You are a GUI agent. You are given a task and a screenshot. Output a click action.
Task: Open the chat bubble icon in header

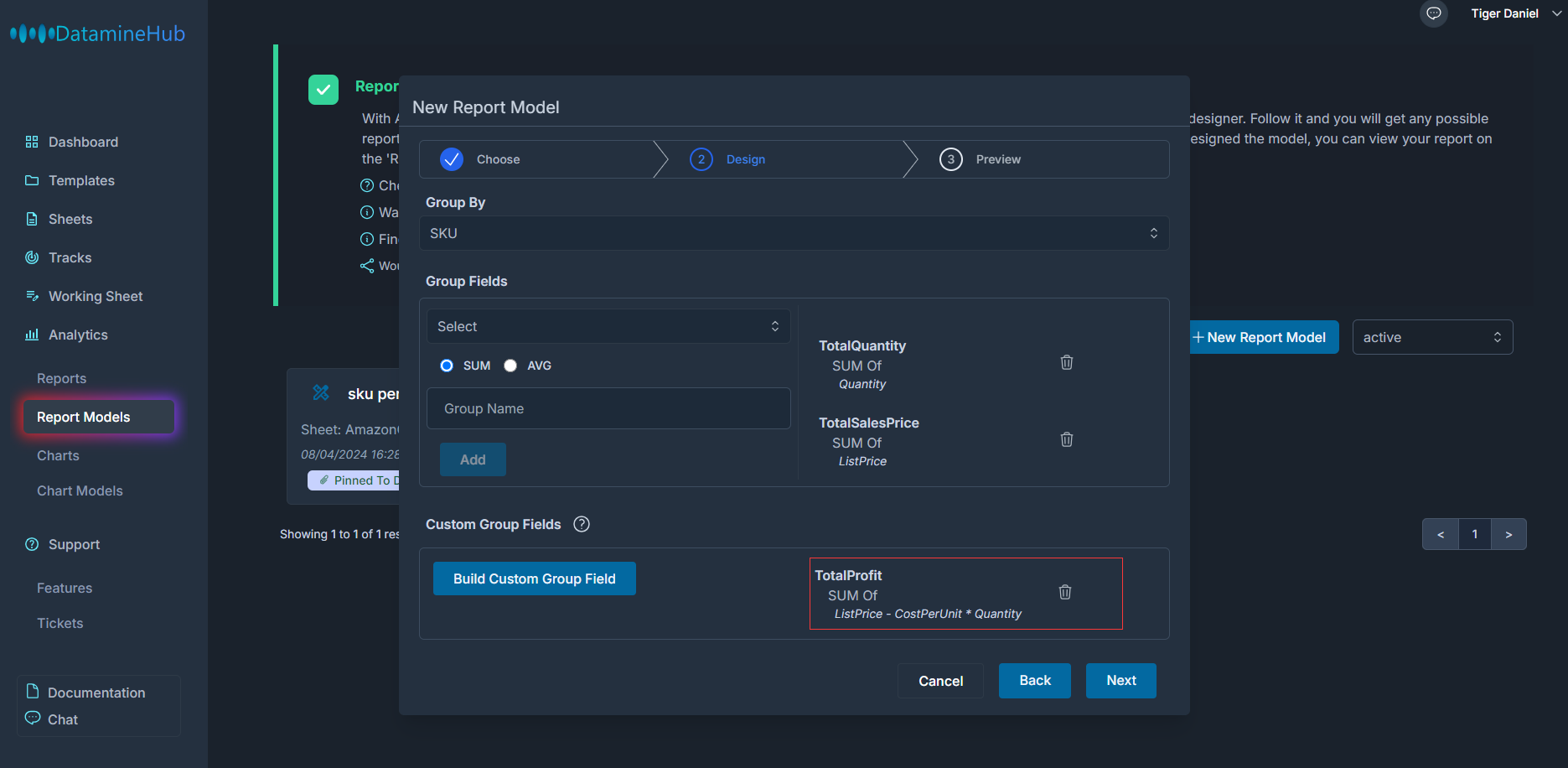pos(1434,13)
